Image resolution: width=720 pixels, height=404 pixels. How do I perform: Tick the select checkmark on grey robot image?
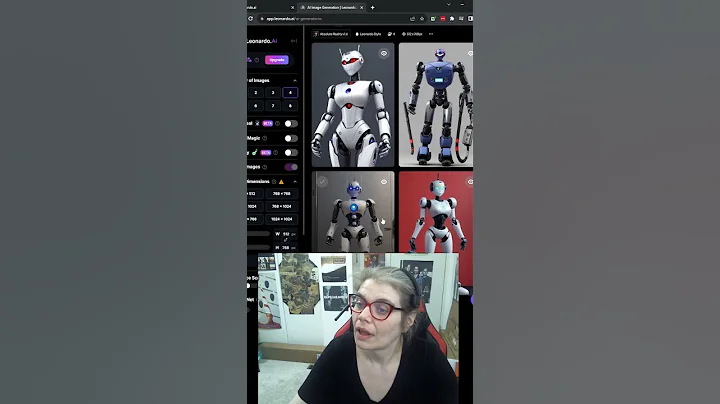tap(322, 182)
